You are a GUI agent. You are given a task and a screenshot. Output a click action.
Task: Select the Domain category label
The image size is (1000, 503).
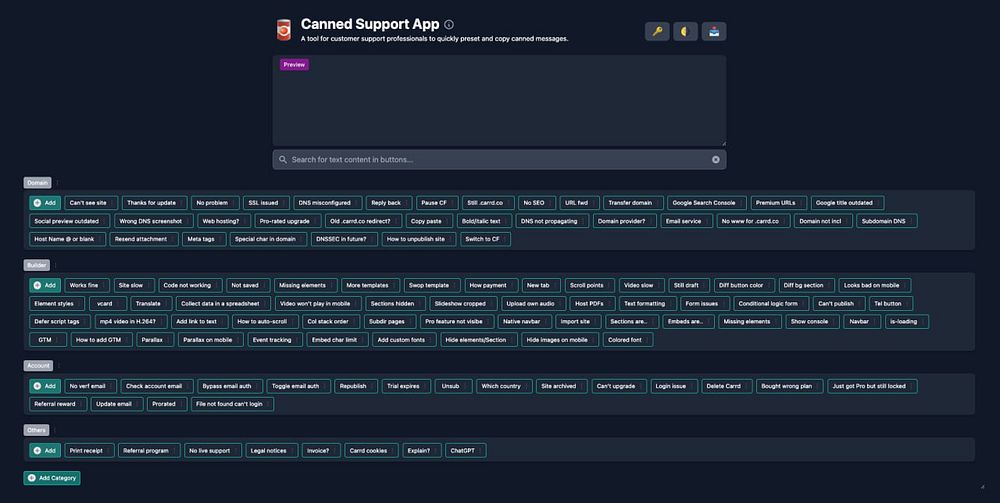[37, 182]
